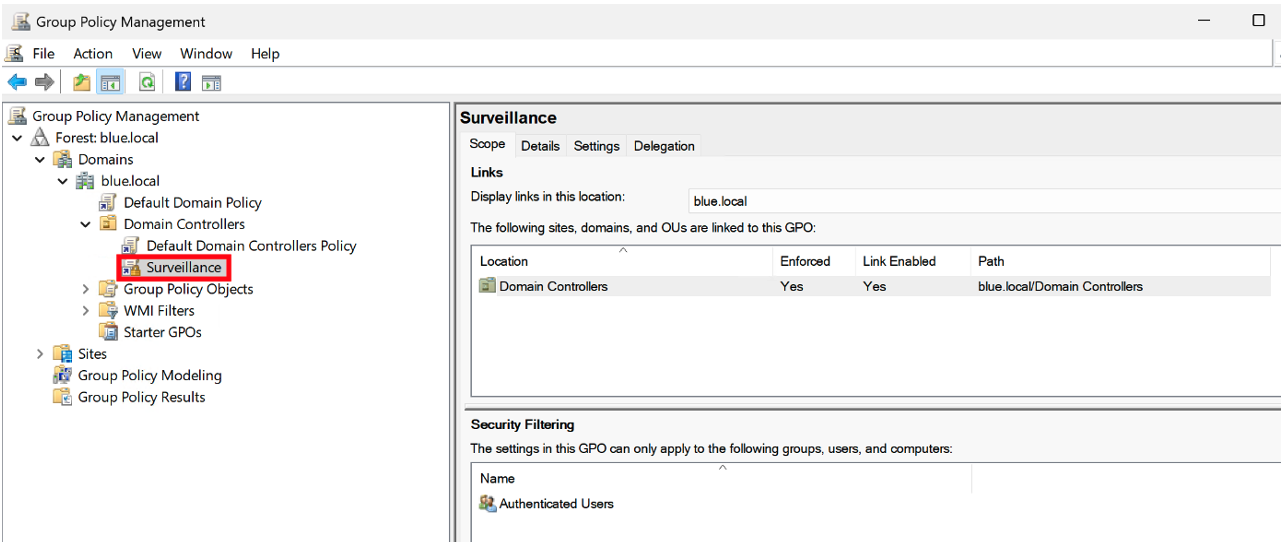Switch to the Settings tab
This screenshot has height=542, width=1287.
[596, 146]
